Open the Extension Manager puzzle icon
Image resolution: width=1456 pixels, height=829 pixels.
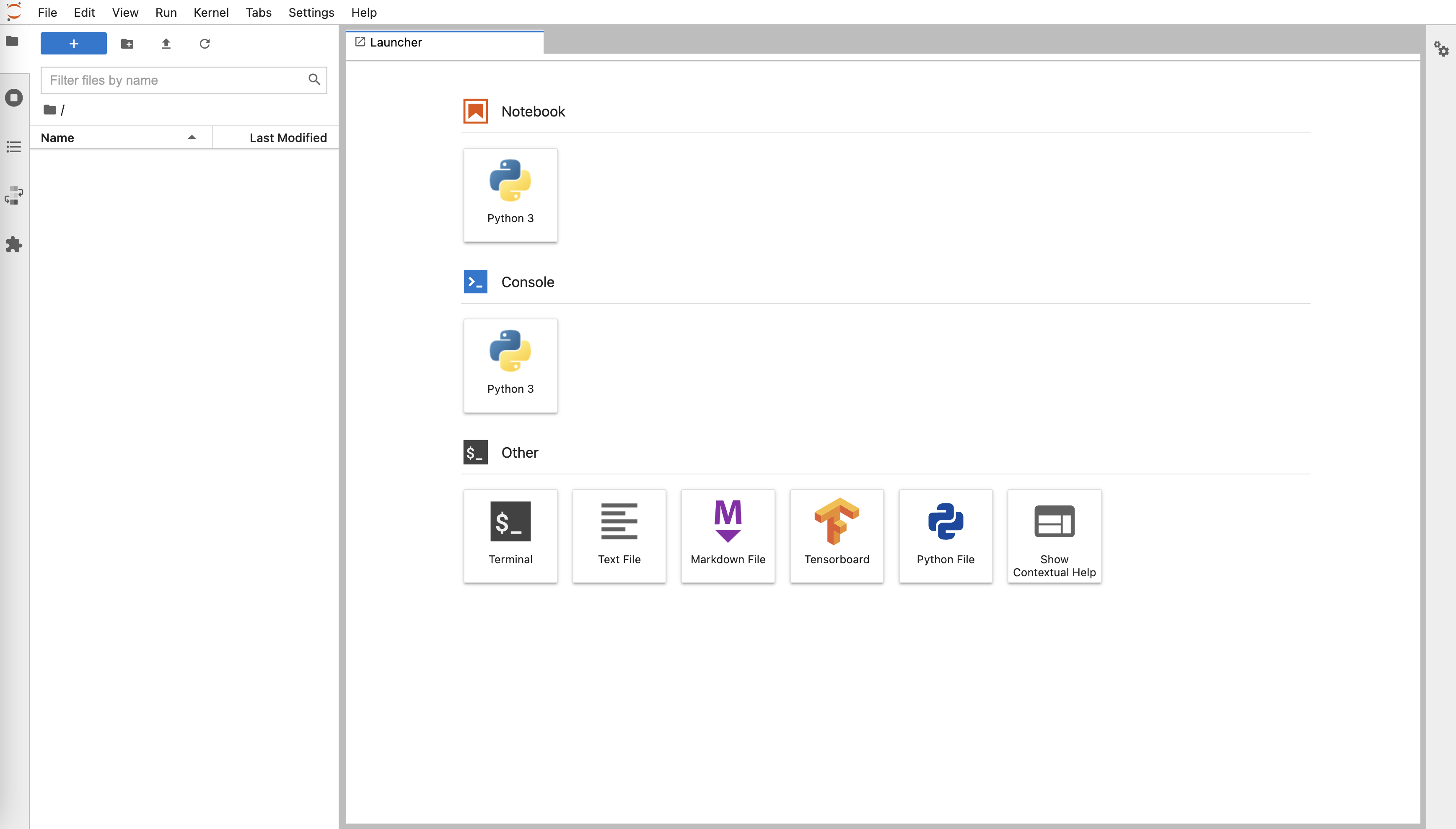click(x=14, y=244)
